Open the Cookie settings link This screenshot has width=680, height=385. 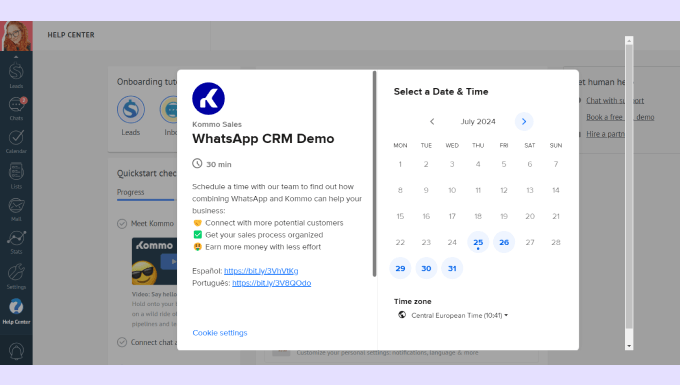220,333
